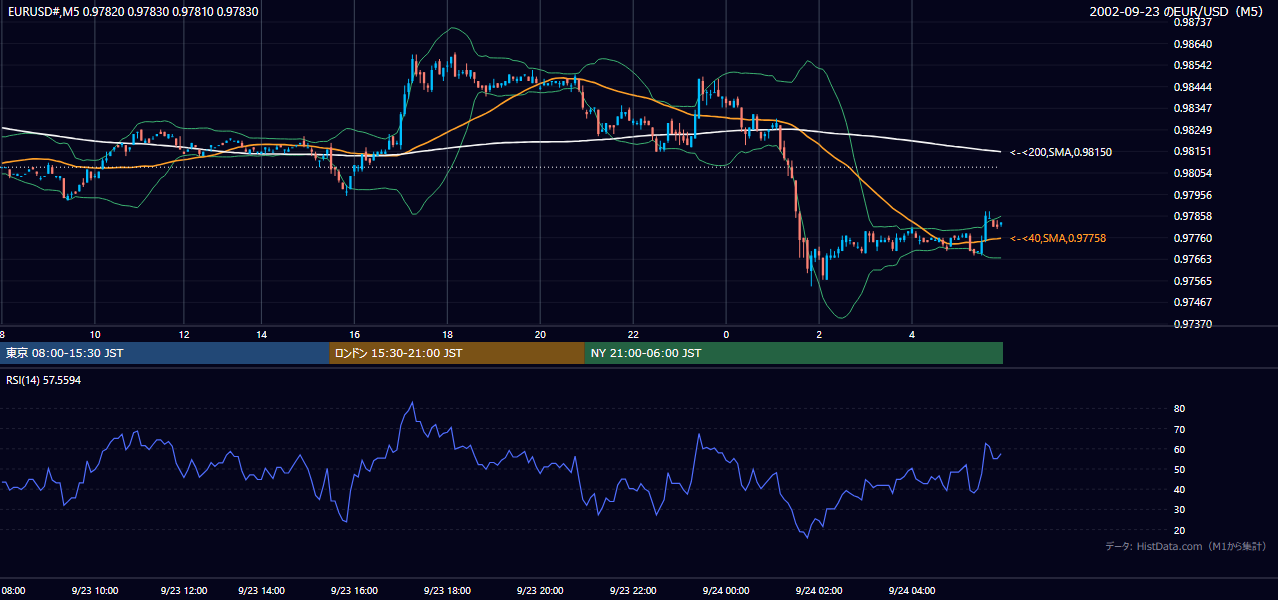This screenshot has height=600, width=1278.
Task: Click the bottom time label 9/24 02:00
Action: click(x=819, y=590)
